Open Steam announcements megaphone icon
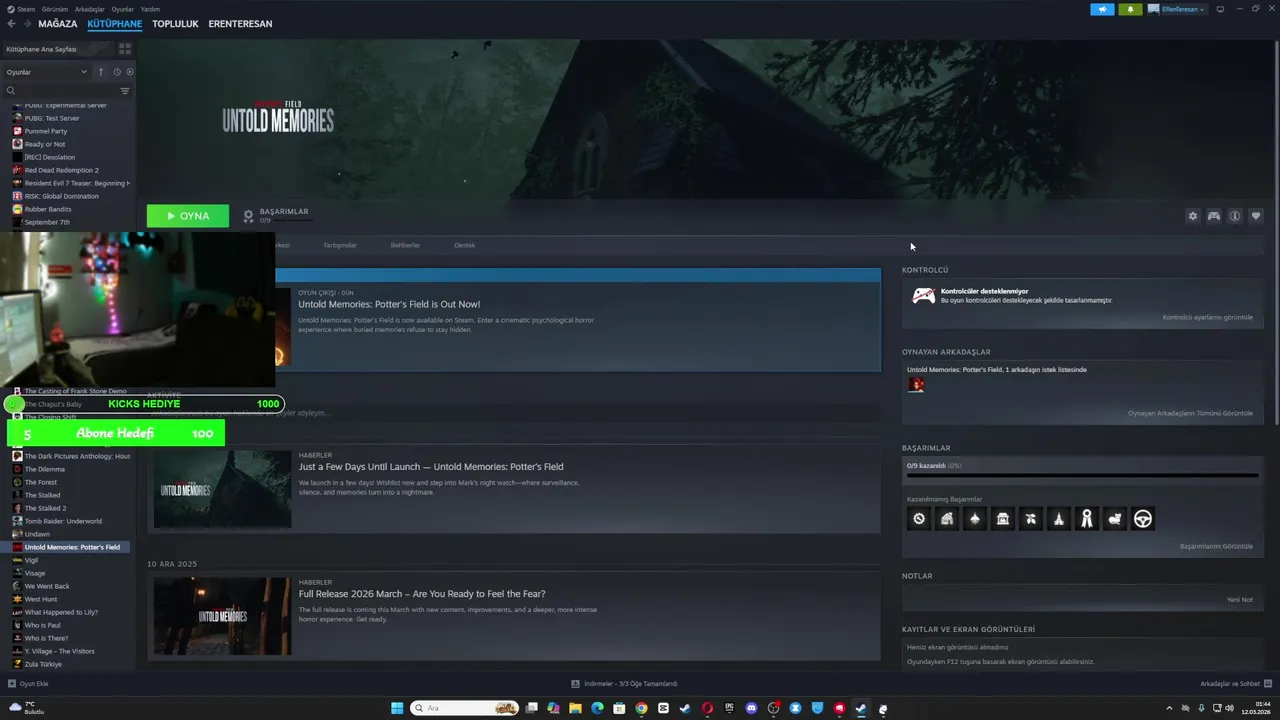Viewport: 1280px width, 720px height. (x=1102, y=9)
